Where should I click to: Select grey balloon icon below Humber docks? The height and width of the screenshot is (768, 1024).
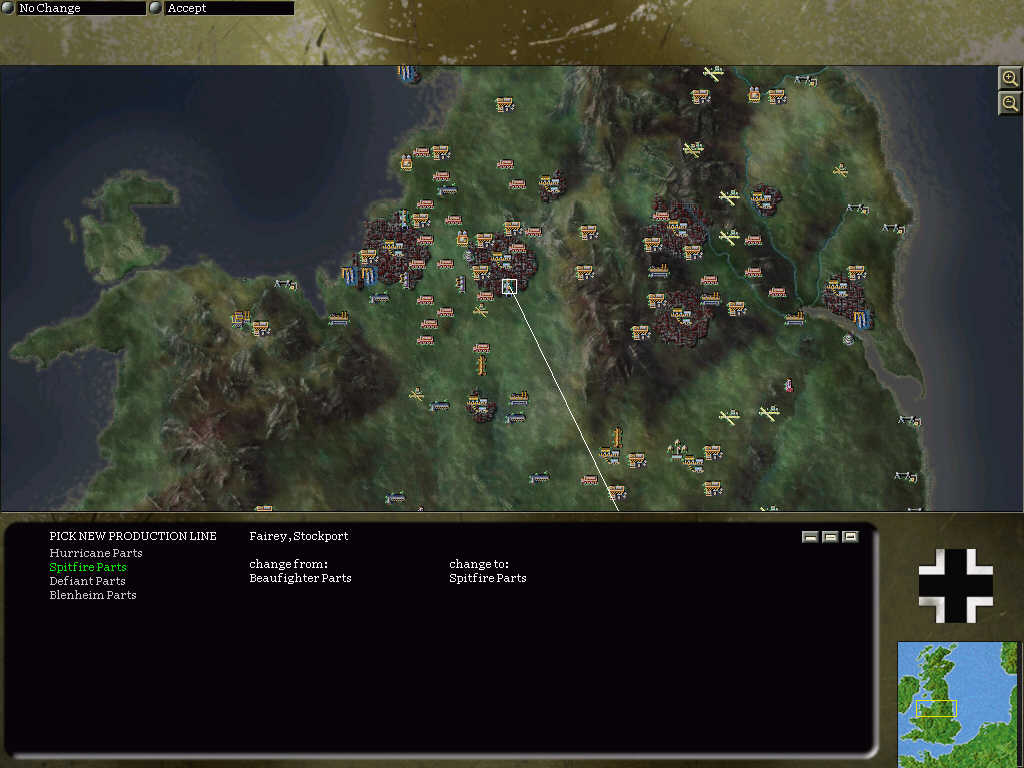tap(848, 340)
